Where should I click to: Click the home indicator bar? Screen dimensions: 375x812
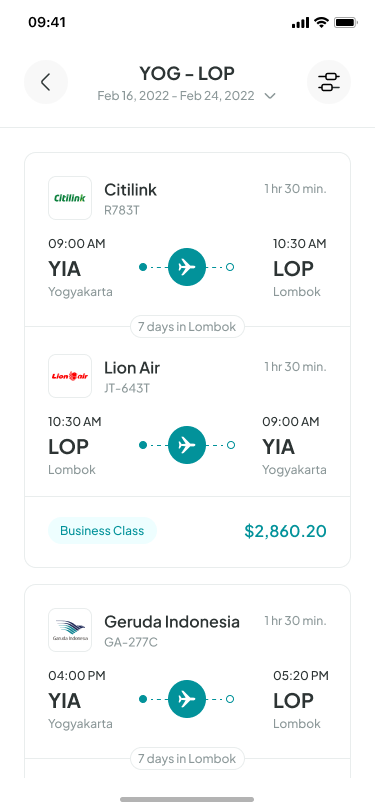coord(187,800)
